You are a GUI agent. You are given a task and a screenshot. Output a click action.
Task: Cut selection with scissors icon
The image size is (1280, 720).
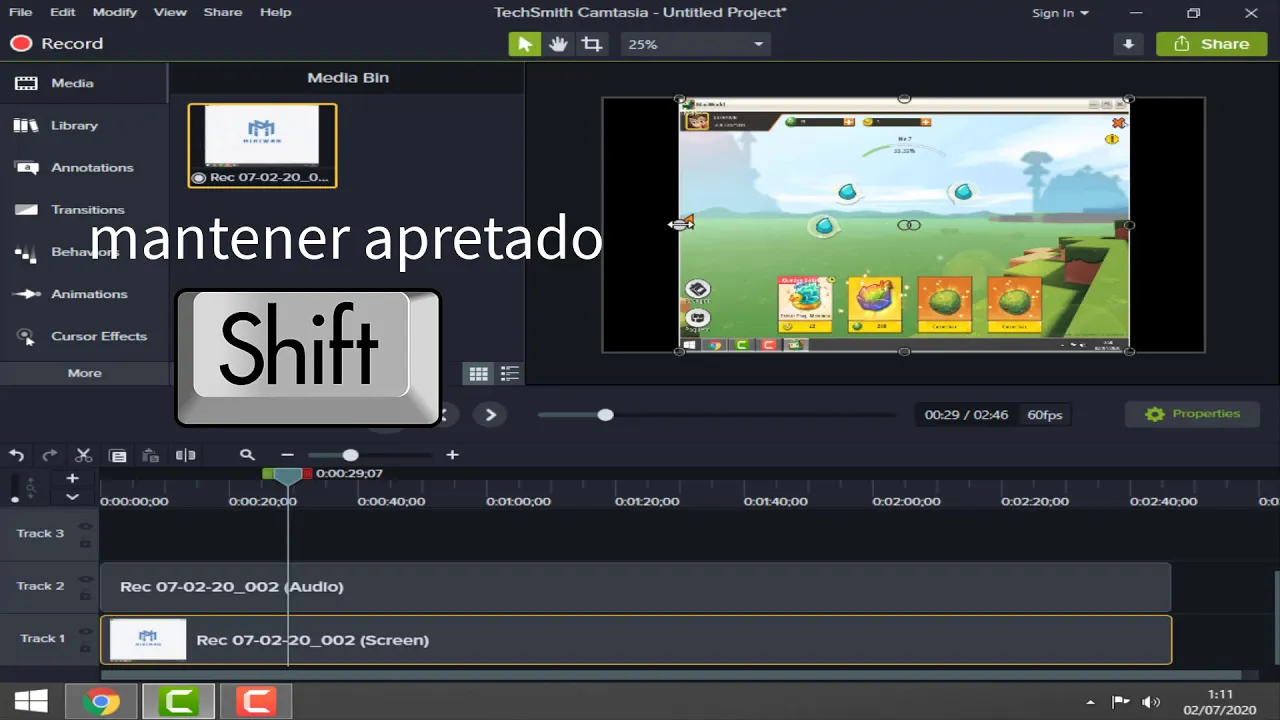84,455
